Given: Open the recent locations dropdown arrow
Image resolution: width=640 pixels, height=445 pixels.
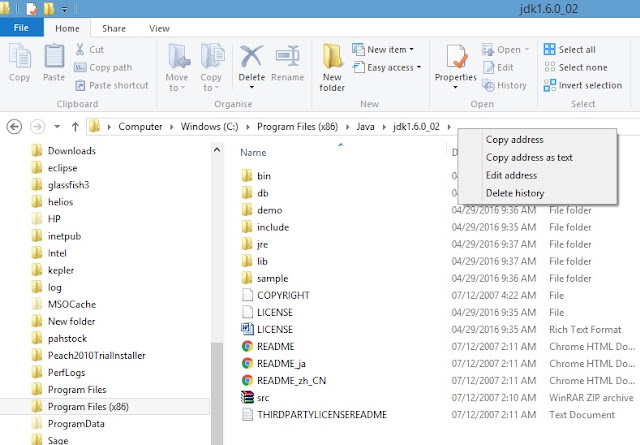Looking at the screenshot, I should [x=57, y=127].
